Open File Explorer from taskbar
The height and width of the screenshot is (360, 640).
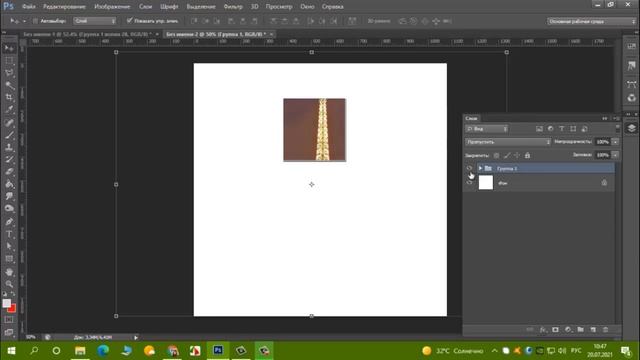point(80,351)
